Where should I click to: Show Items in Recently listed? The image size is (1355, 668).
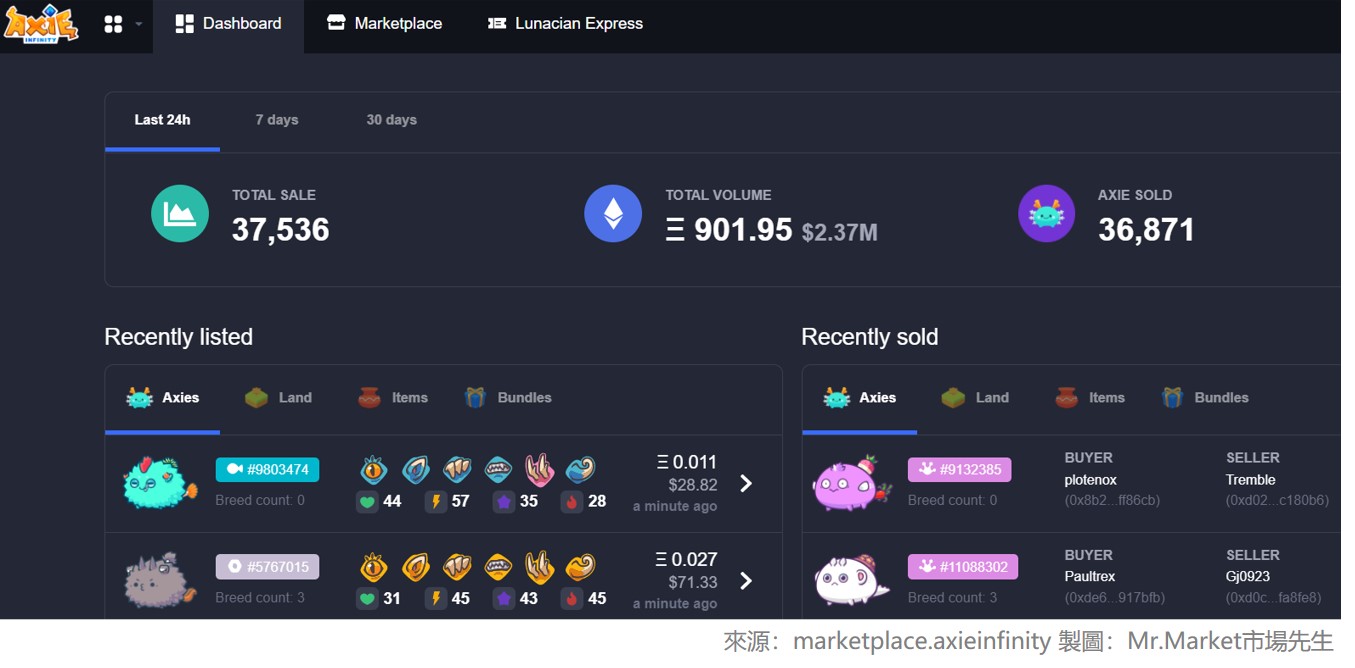pyautogui.click(x=393, y=398)
